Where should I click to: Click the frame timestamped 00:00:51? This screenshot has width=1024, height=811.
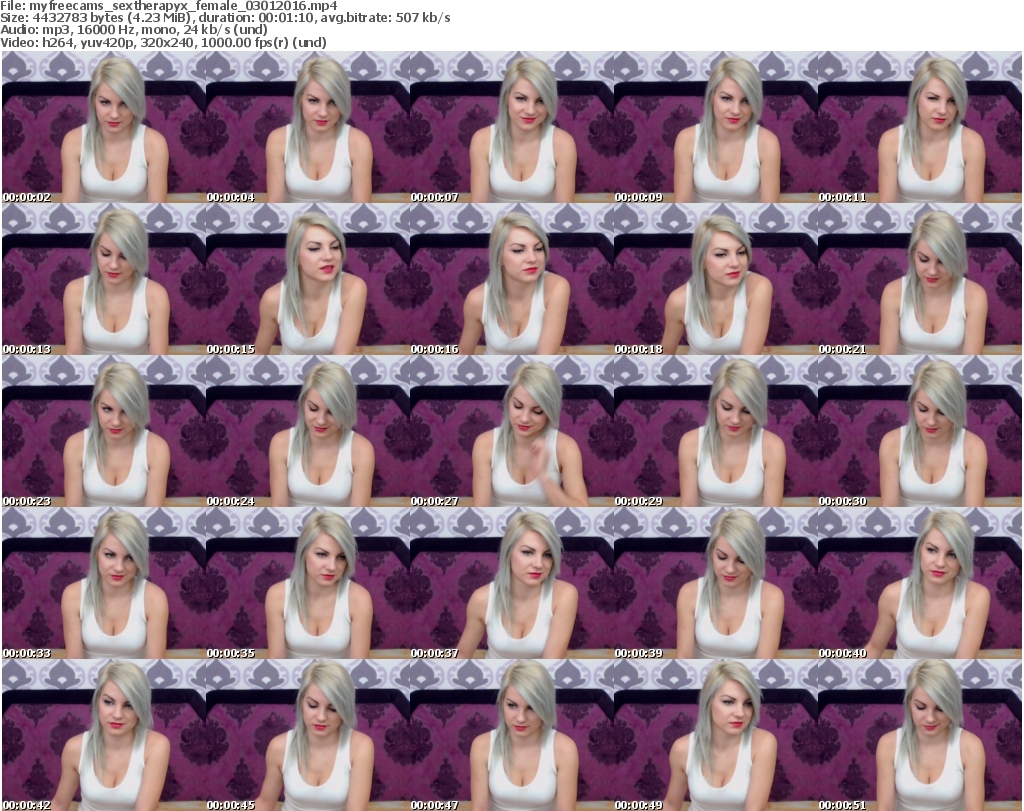(920, 735)
